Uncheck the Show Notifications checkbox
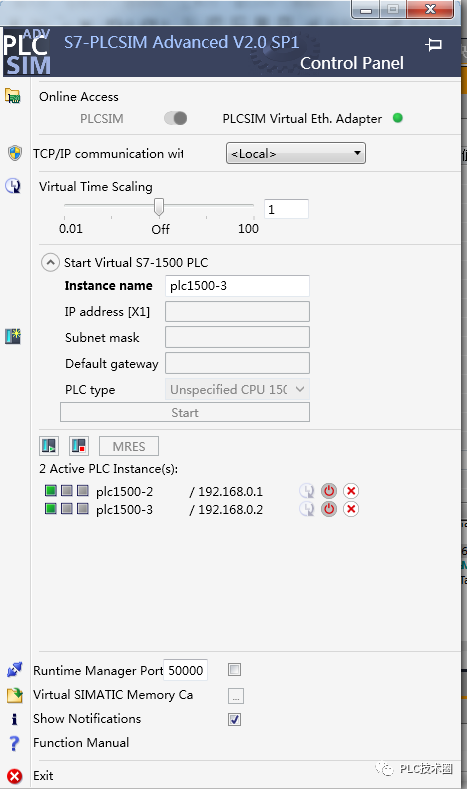467x789 pixels. (235, 719)
